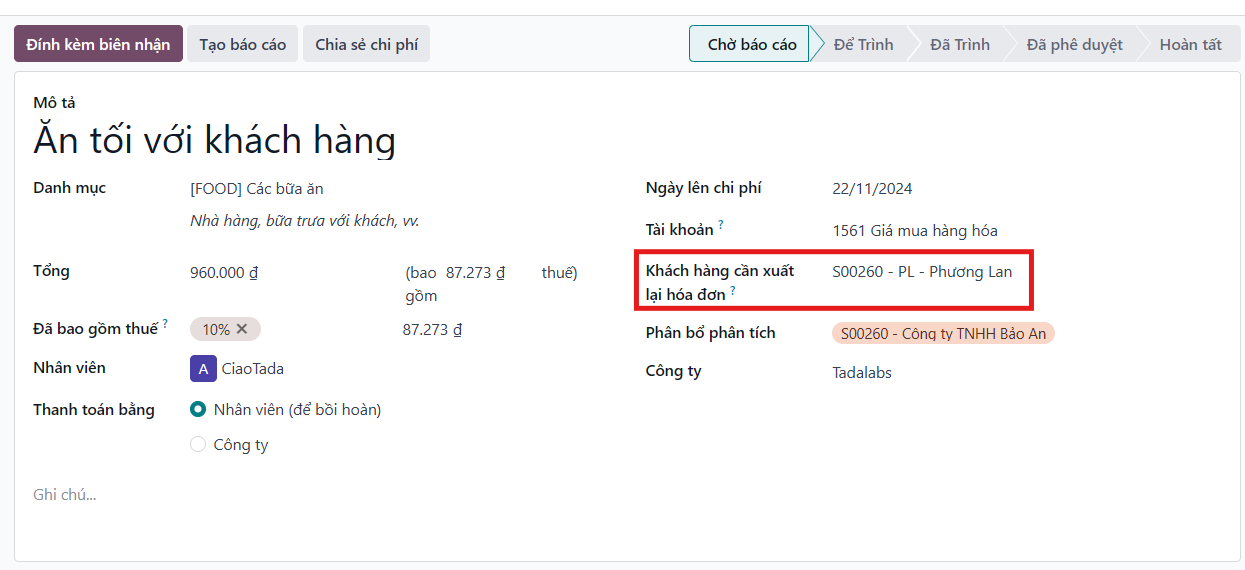The width and height of the screenshot is (1245, 570).
Task: Open company field Tadalabs
Action: 862,373
